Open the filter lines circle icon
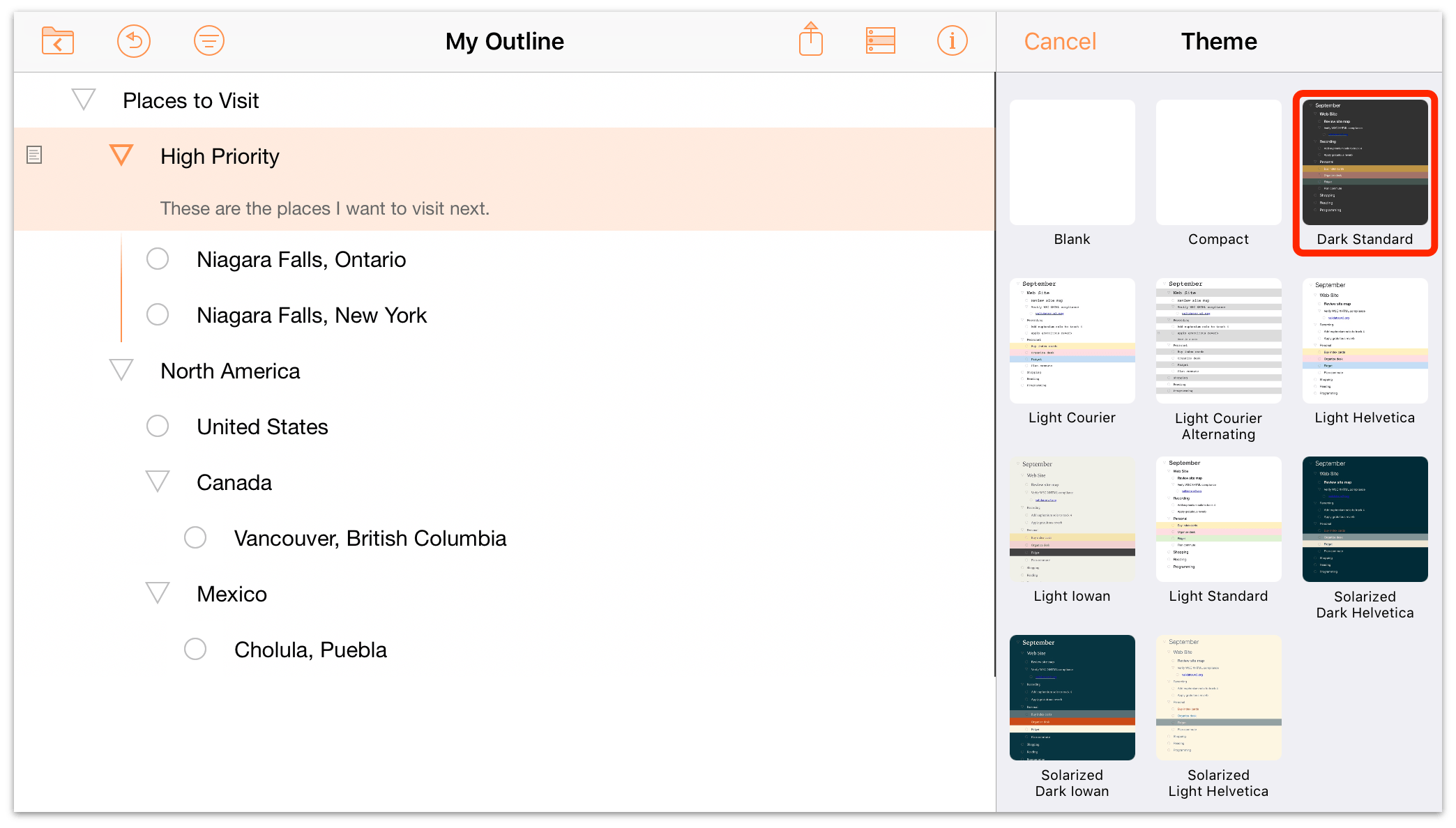The height and width of the screenshot is (828, 1456). pyautogui.click(x=209, y=41)
